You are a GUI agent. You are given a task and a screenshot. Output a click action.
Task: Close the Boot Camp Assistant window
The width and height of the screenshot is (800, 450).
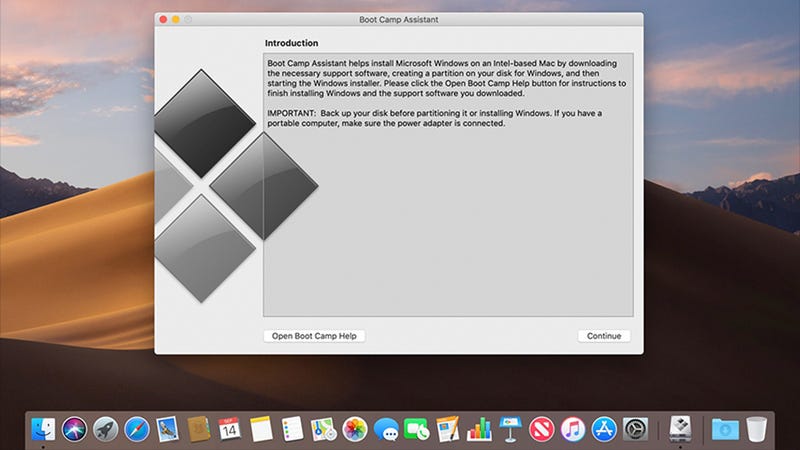pyautogui.click(x=163, y=19)
